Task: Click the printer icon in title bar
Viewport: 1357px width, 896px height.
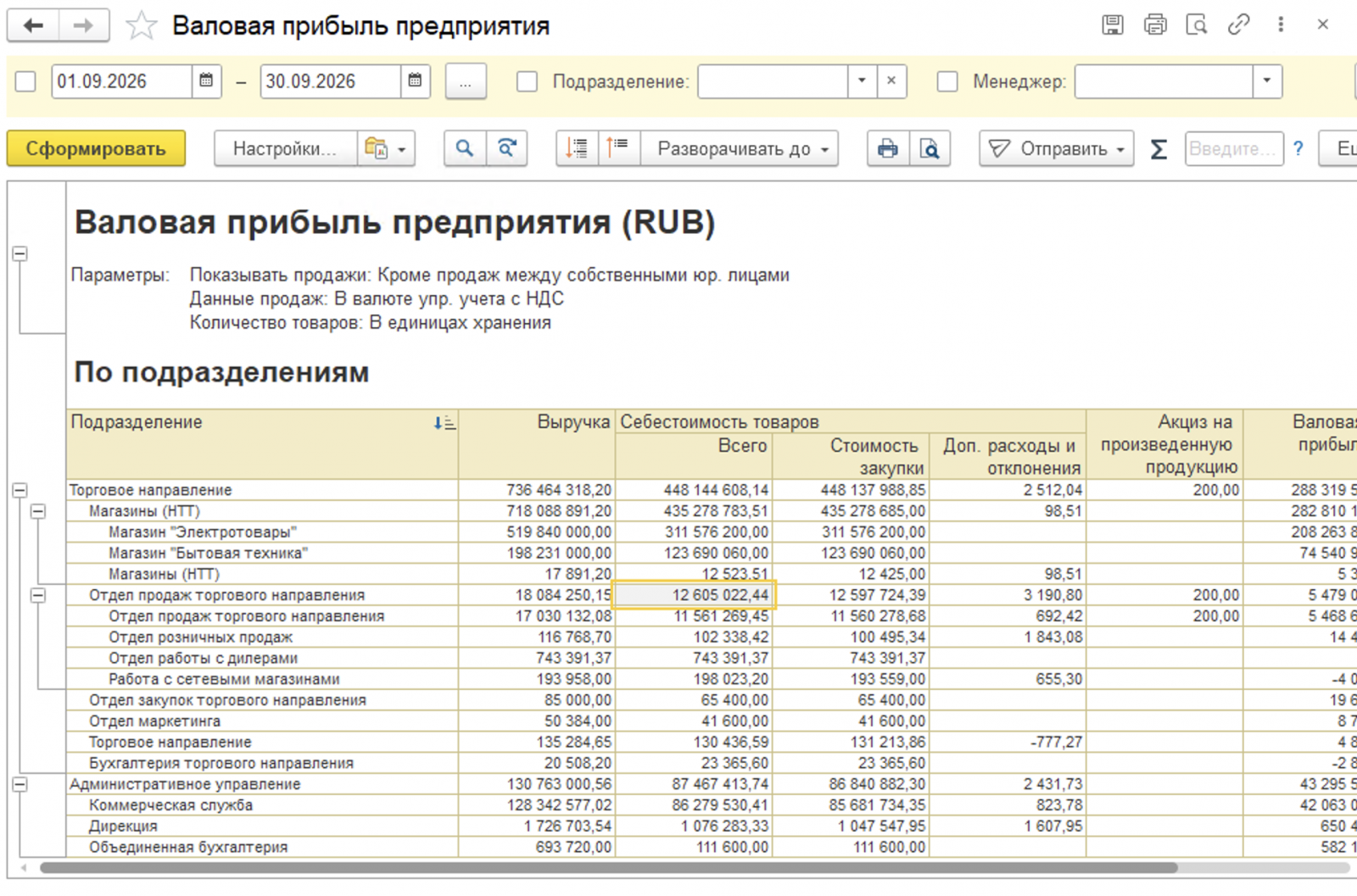Action: 1155,25
